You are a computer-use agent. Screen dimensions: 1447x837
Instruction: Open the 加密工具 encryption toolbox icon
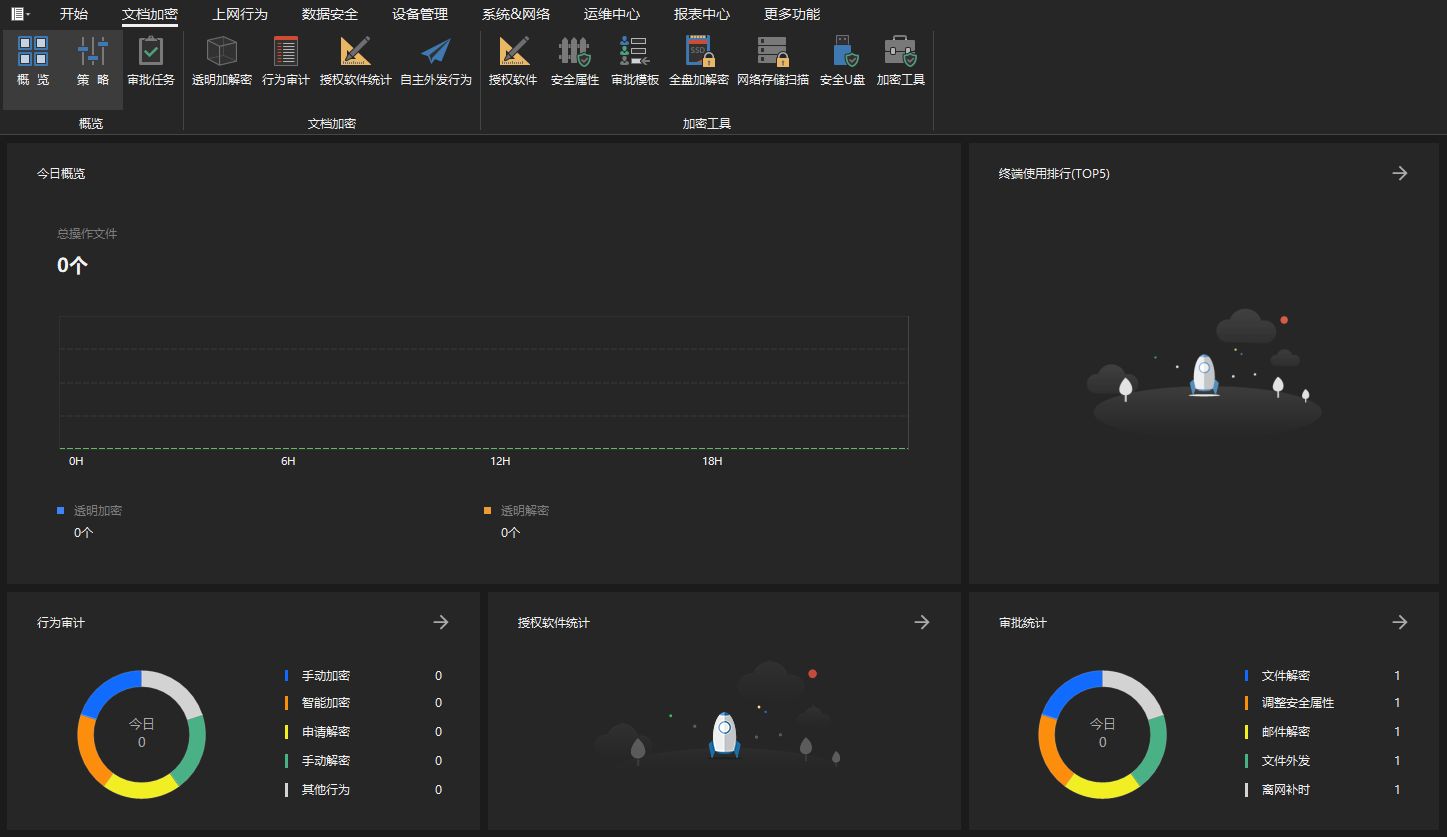901,61
